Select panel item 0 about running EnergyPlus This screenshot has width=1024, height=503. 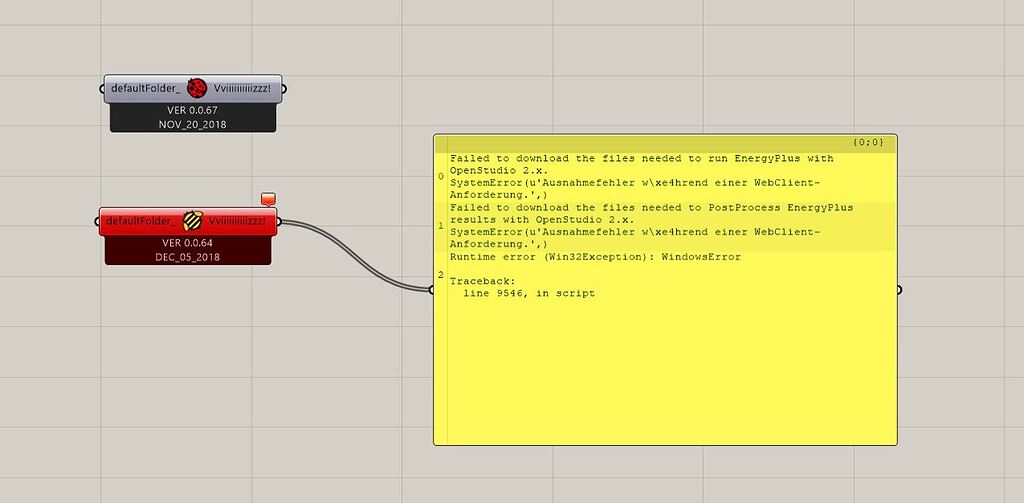click(x=640, y=177)
